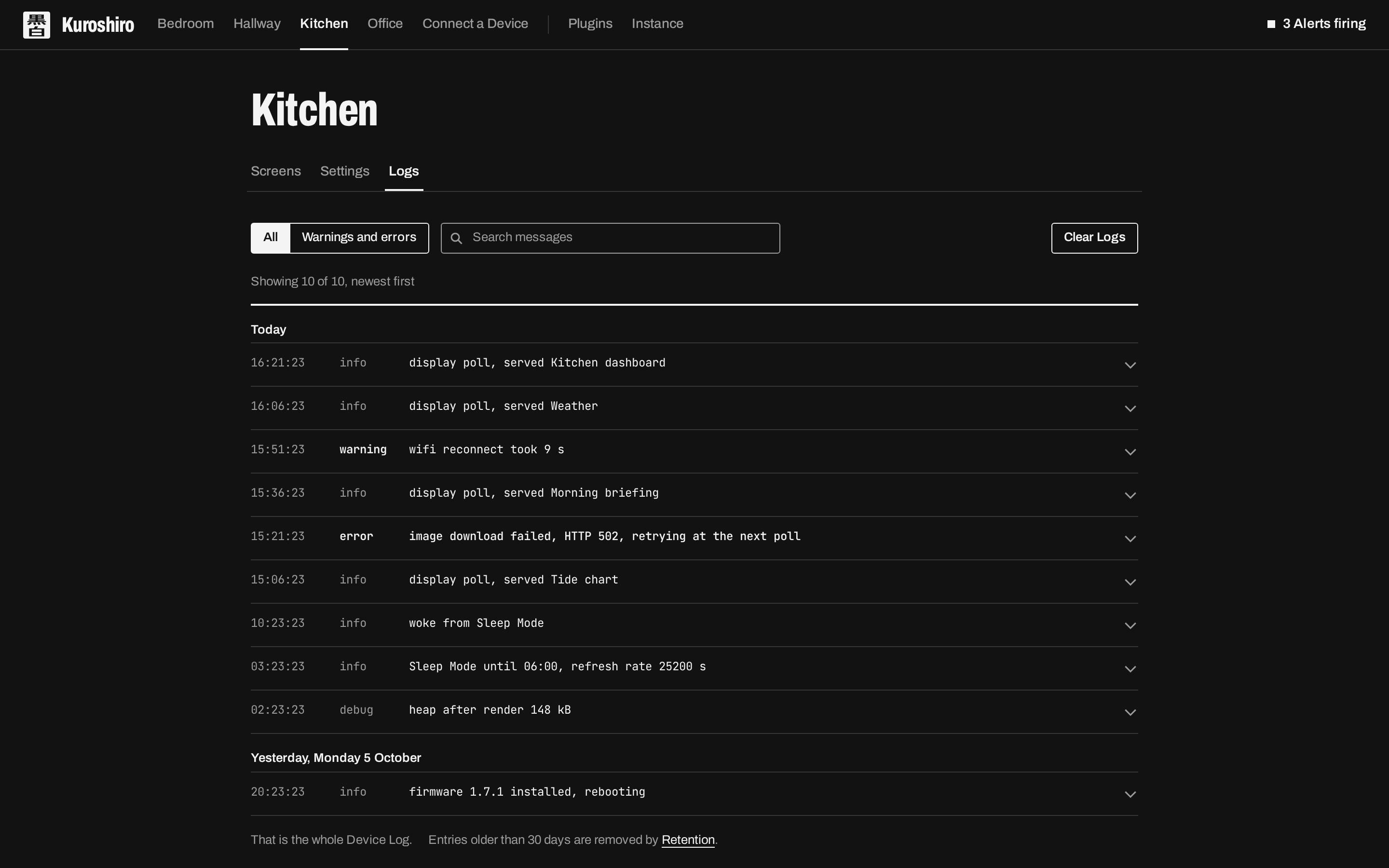View the 3 Alerts firing notice
Image resolution: width=1389 pixels, height=868 pixels.
click(1316, 24)
